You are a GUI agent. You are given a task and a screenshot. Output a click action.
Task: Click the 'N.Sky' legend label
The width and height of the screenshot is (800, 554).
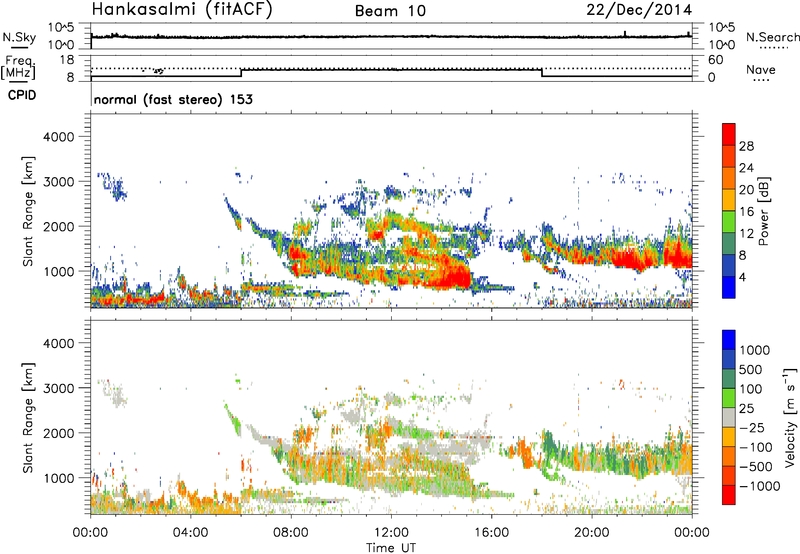click(19, 37)
